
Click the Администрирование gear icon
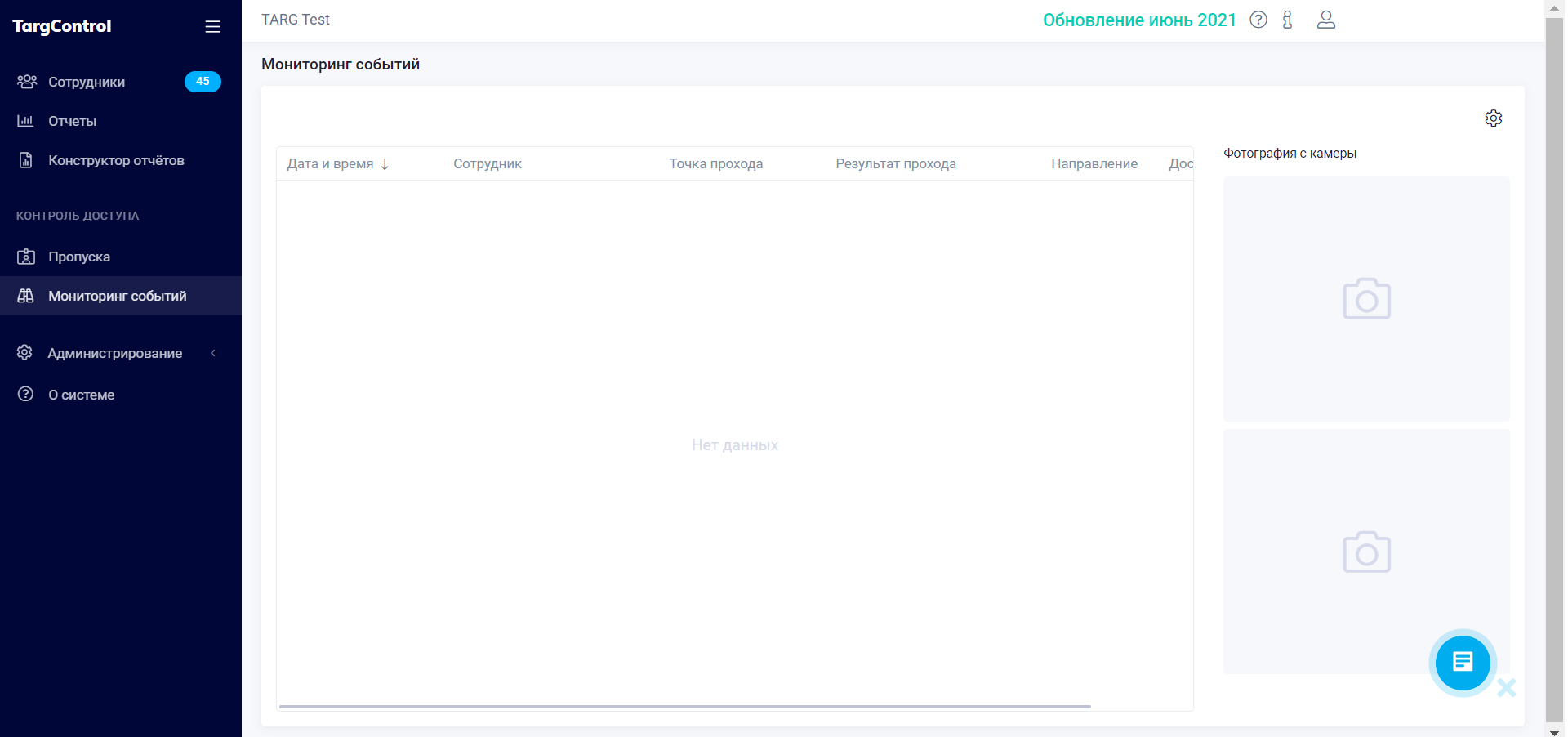(24, 352)
